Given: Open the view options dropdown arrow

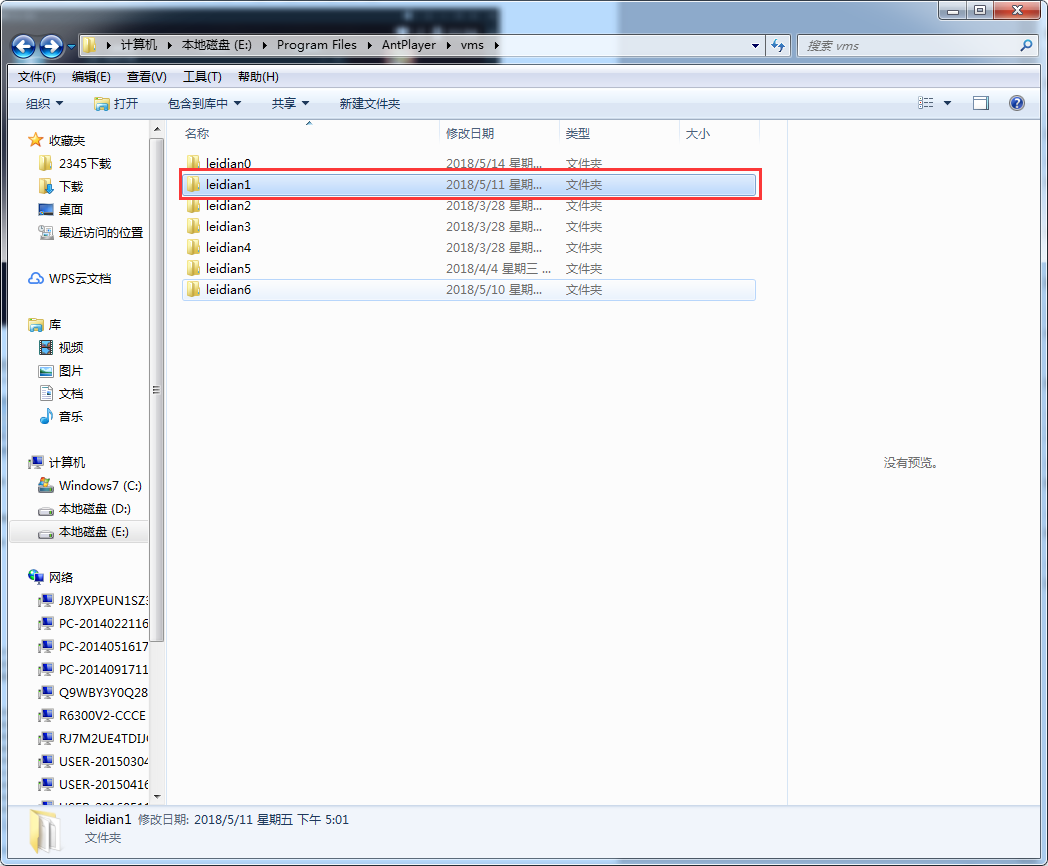Looking at the screenshot, I should pyautogui.click(x=947, y=103).
